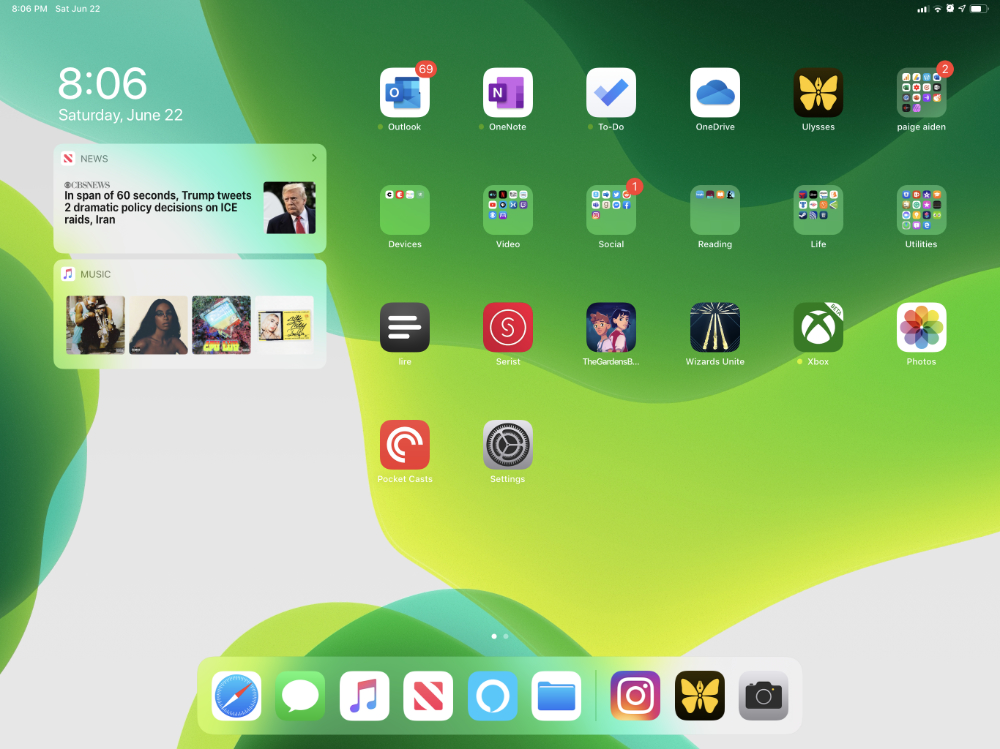The width and height of the screenshot is (1000, 749).
Task: Play the first album in Music widget
Action: coord(96,325)
